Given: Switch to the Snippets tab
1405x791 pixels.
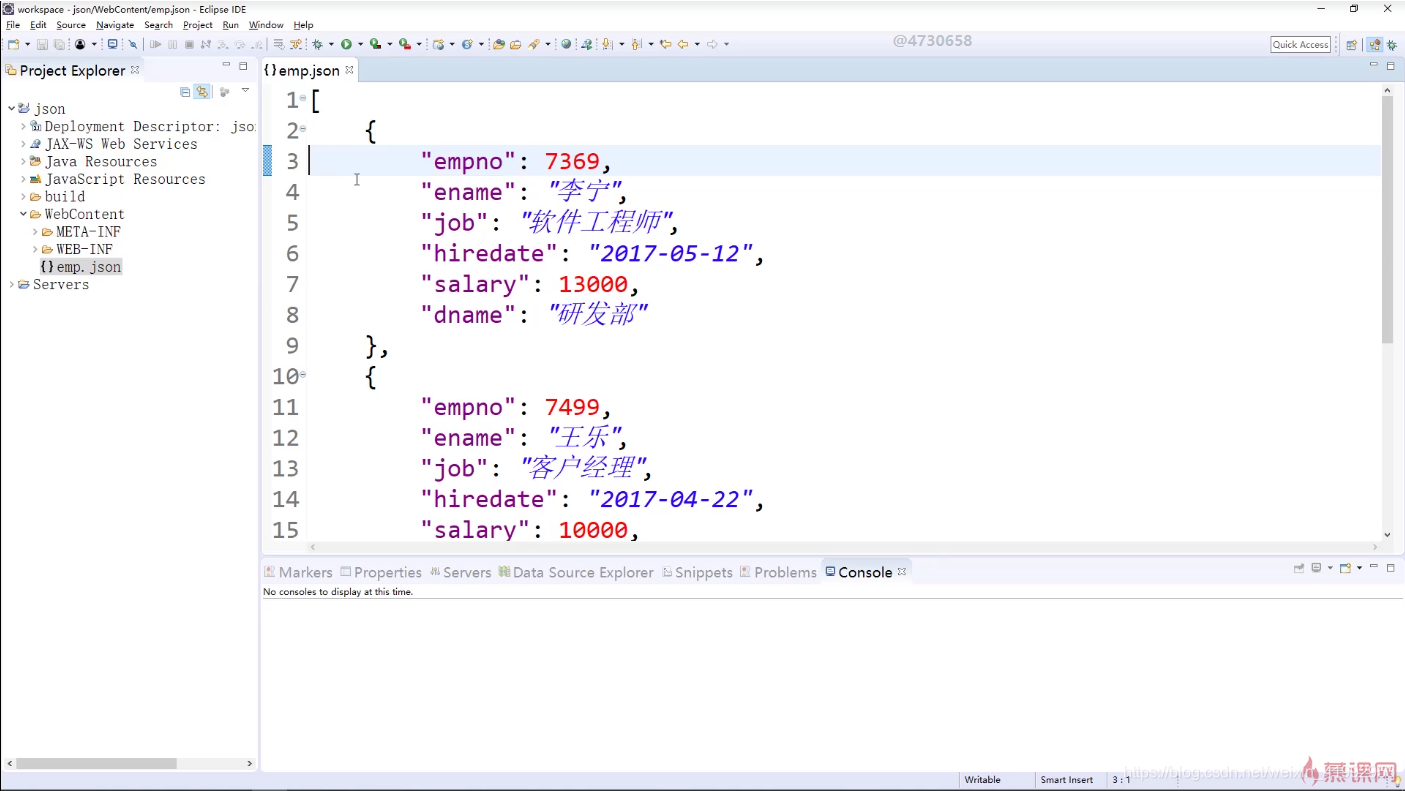Looking at the screenshot, I should [697, 572].
